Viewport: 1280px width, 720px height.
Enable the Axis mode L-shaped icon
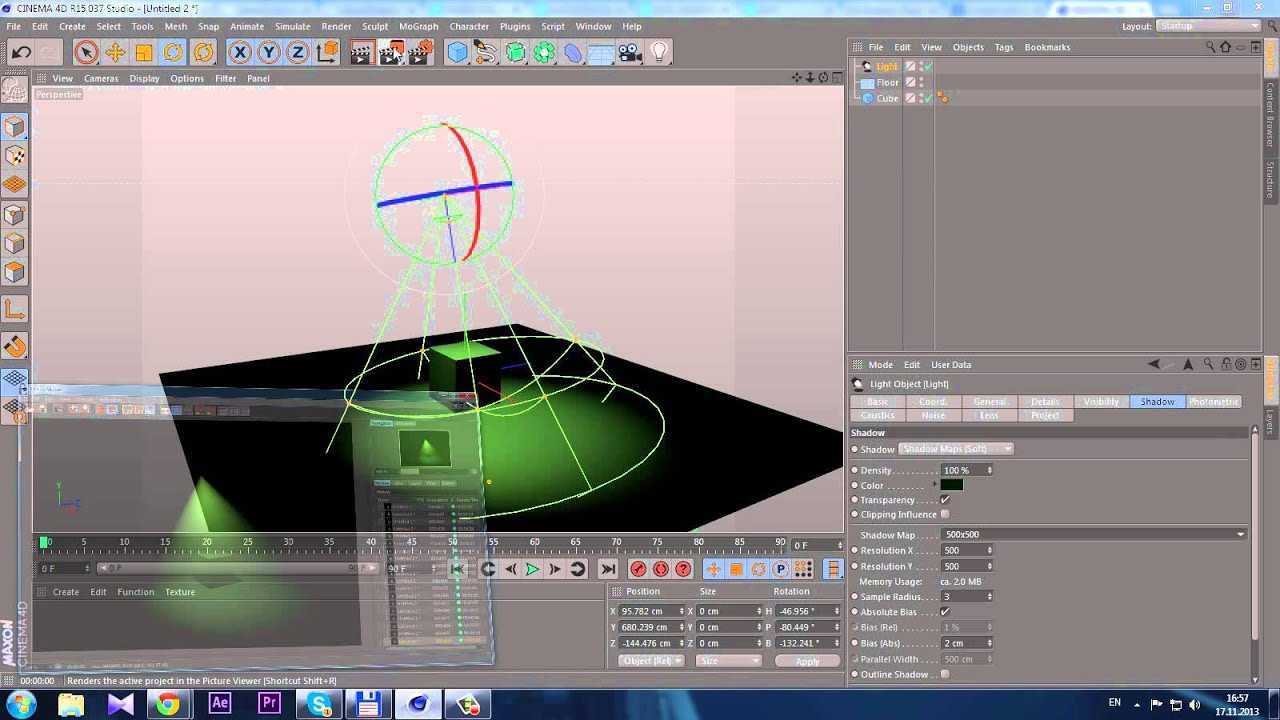coord(14,310)
